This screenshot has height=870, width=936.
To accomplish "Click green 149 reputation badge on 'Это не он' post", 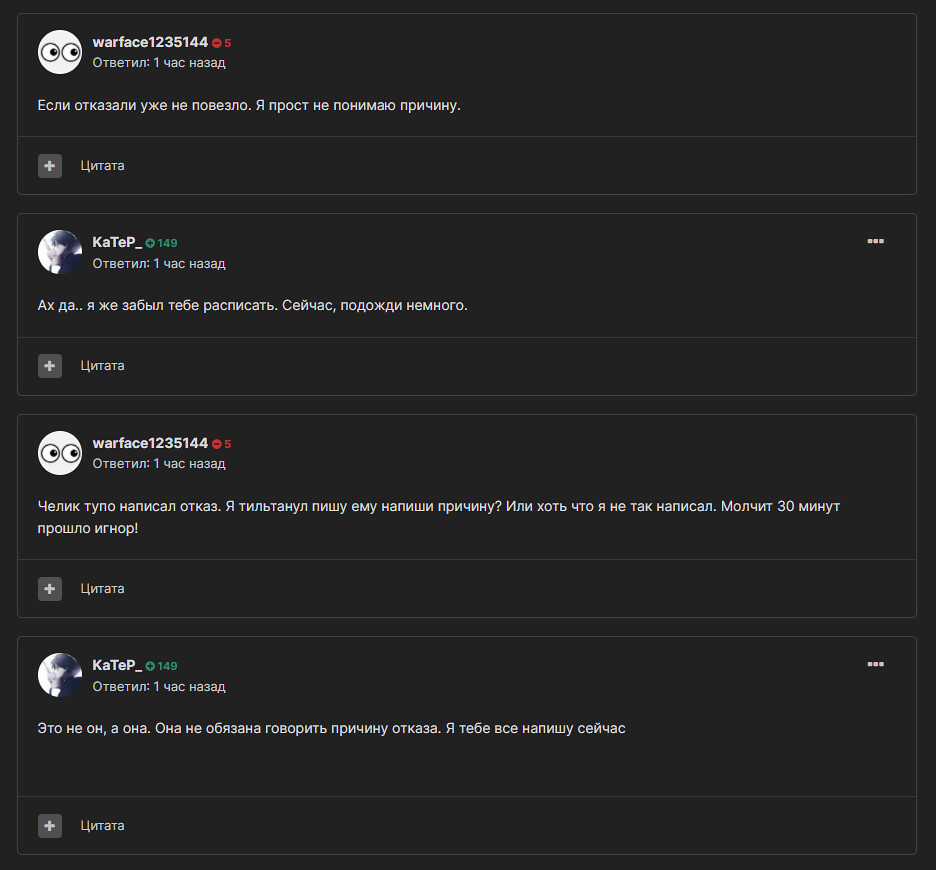I will click(161, 666).
